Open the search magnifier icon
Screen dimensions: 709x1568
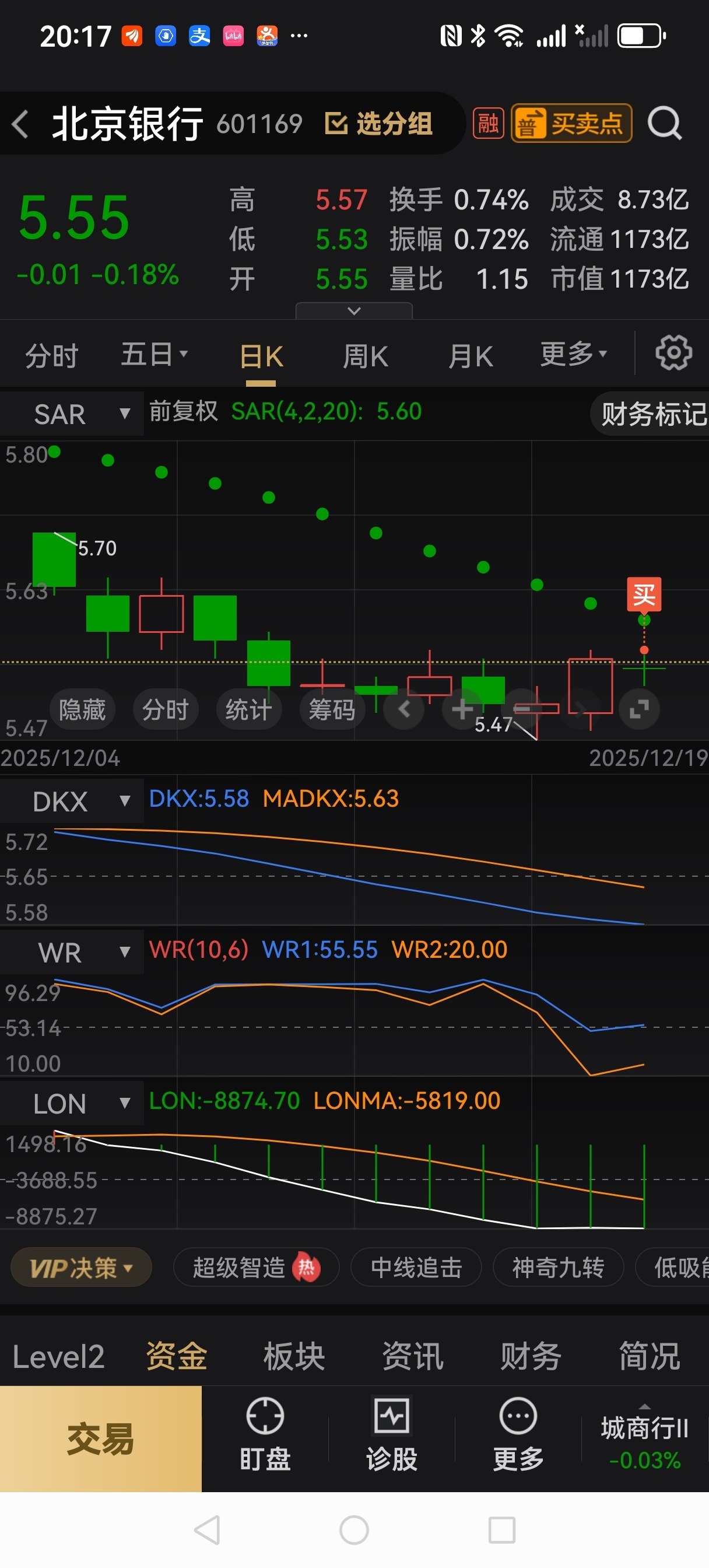point(664,124)
